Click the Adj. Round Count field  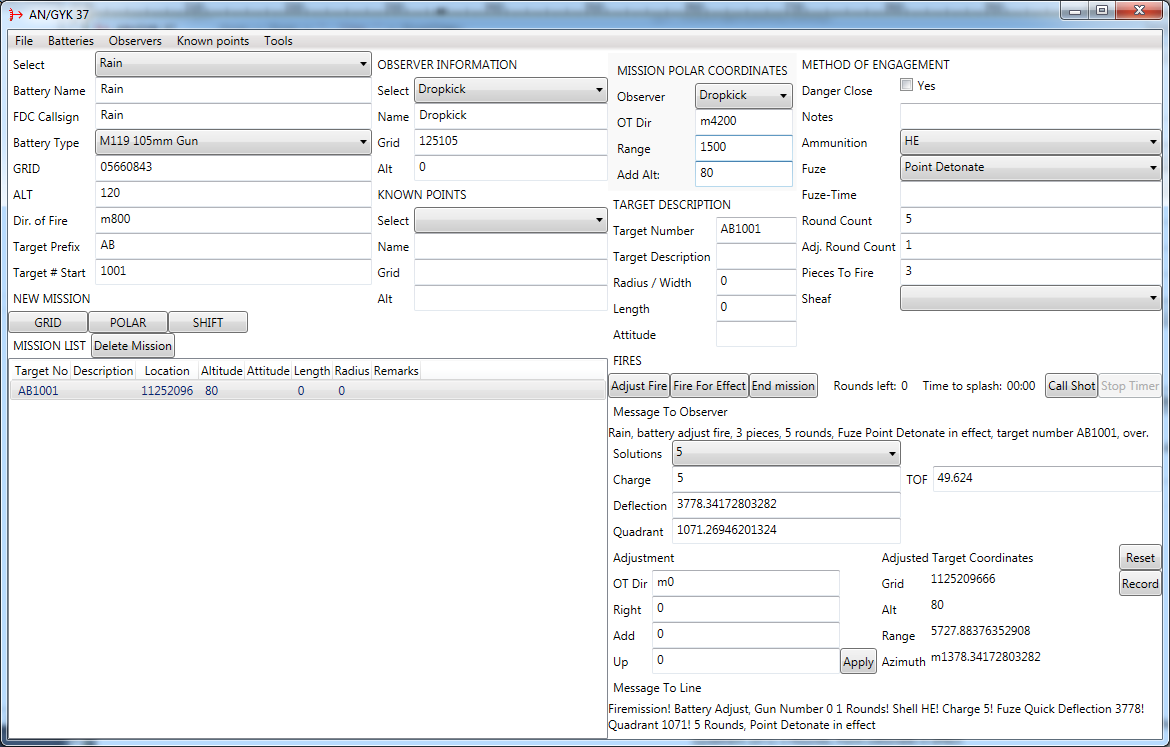pyautogui.click(x=1030, y=246)
